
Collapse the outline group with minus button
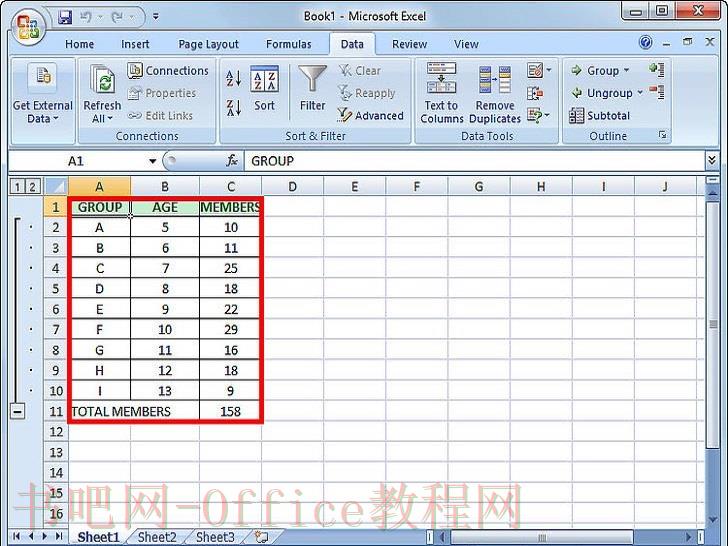point(17,411)
